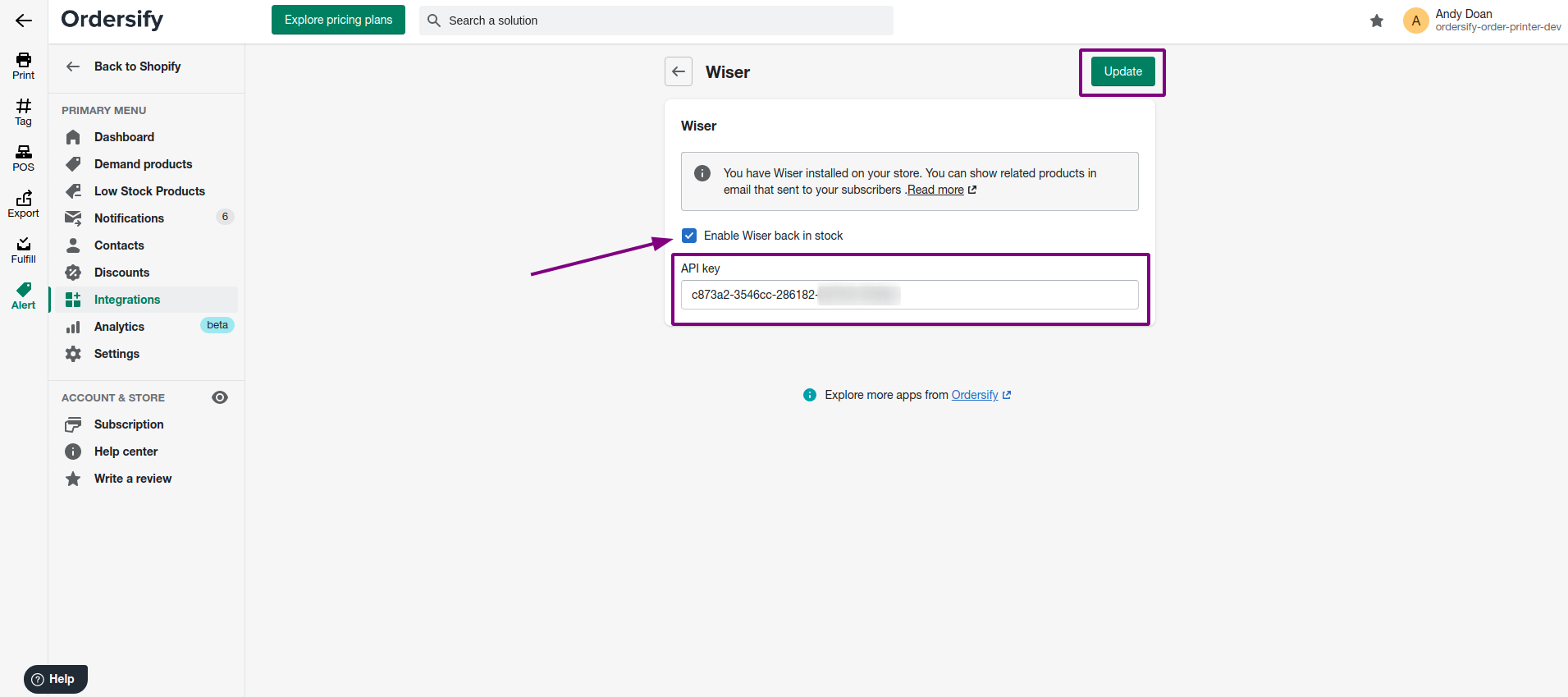Image resolution: width=1568 pixels, height=697 pixels.
Task: Click the Write a review star icon
Action: (73, 479)
